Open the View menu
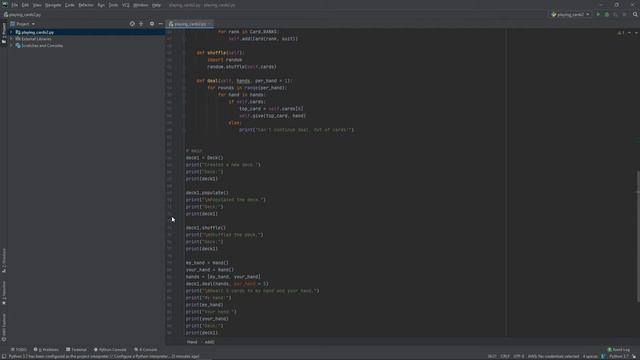This screenshot has height=360, width=640. coord(37,5)
